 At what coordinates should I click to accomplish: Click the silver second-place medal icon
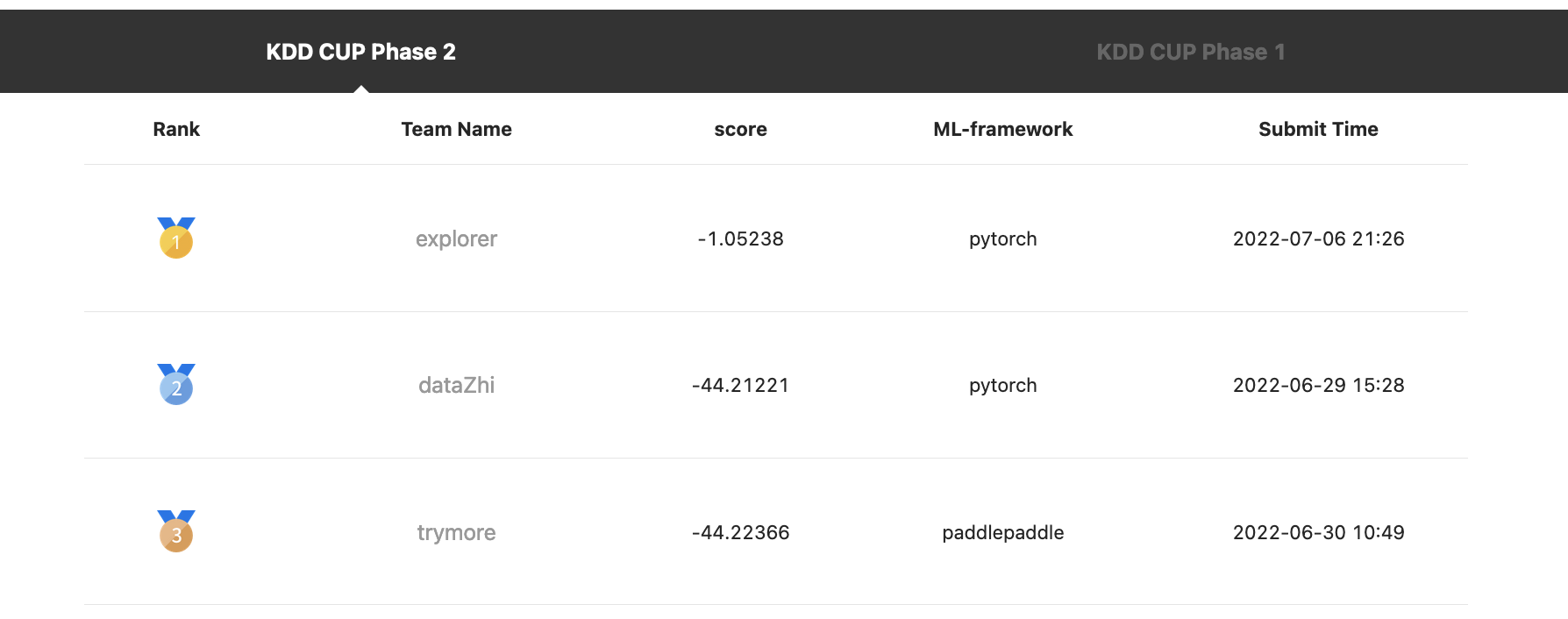176,384
